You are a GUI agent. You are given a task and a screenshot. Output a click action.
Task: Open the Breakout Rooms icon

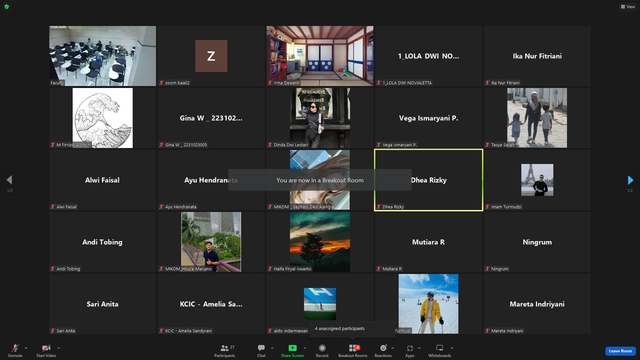tap(353, 348)
